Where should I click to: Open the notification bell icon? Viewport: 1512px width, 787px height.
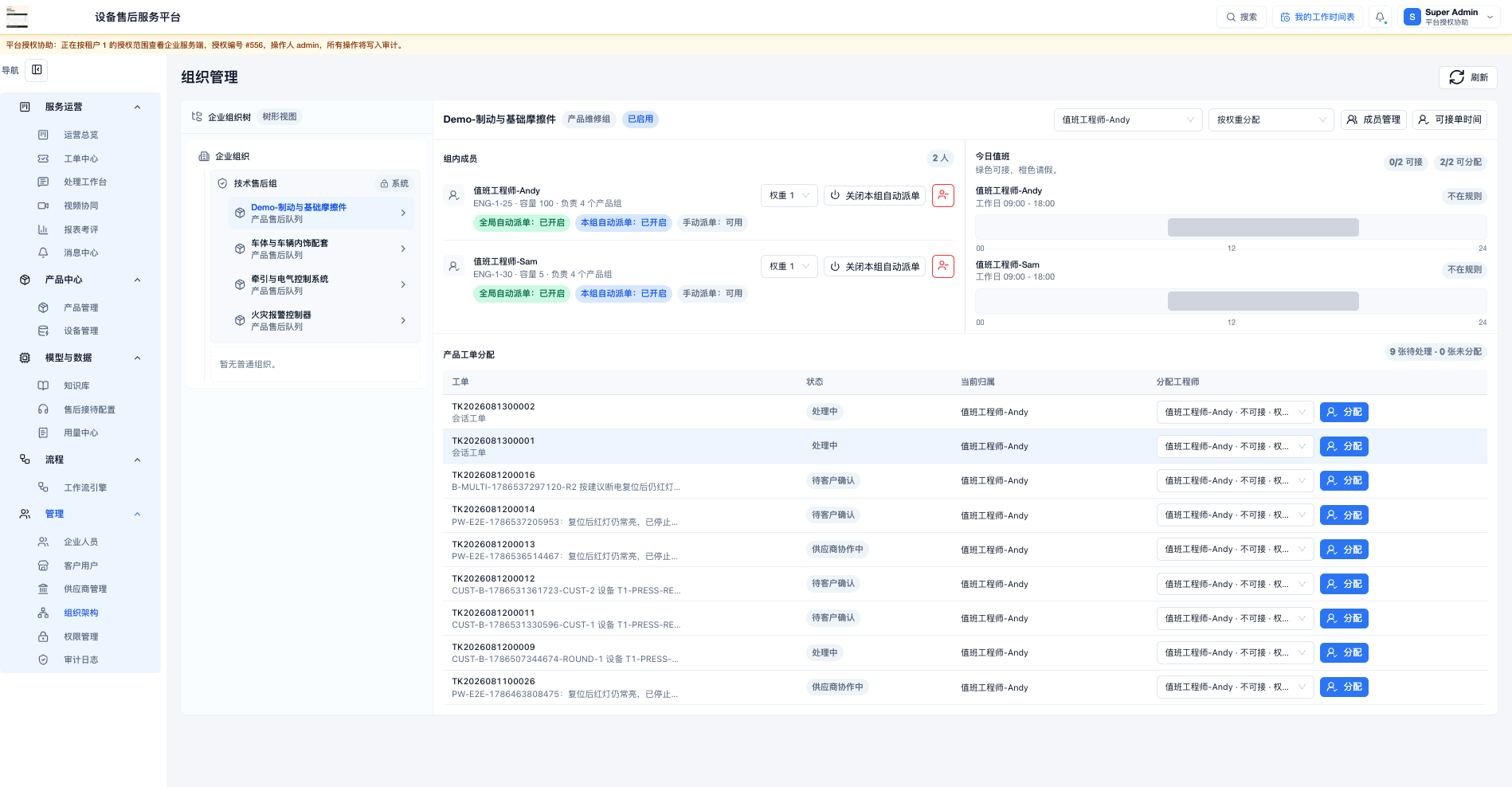tap(1381, 17)
